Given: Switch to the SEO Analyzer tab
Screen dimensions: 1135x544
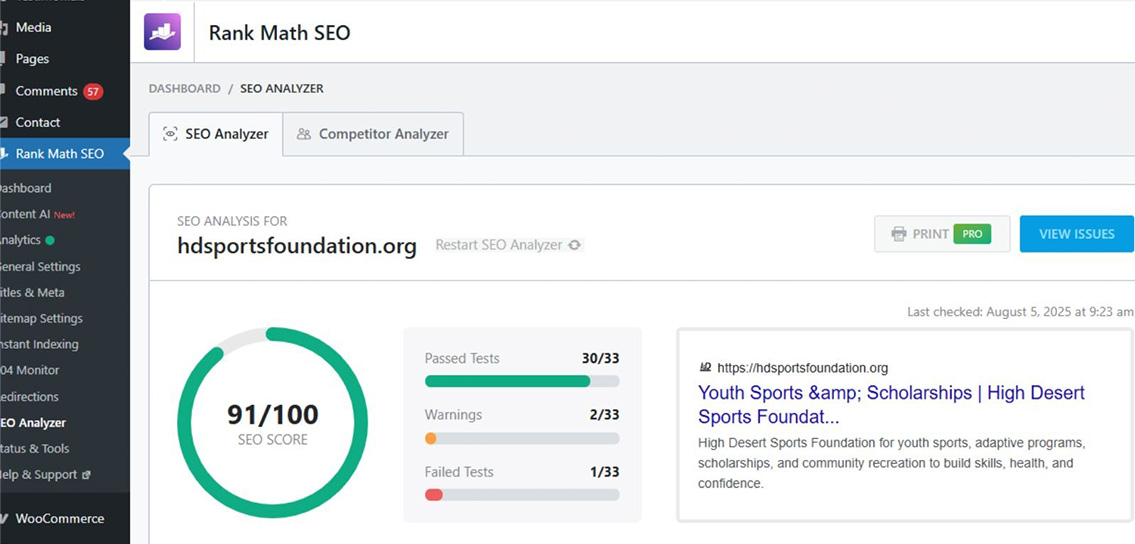Looking at the screenshot, I should [216, 134].
